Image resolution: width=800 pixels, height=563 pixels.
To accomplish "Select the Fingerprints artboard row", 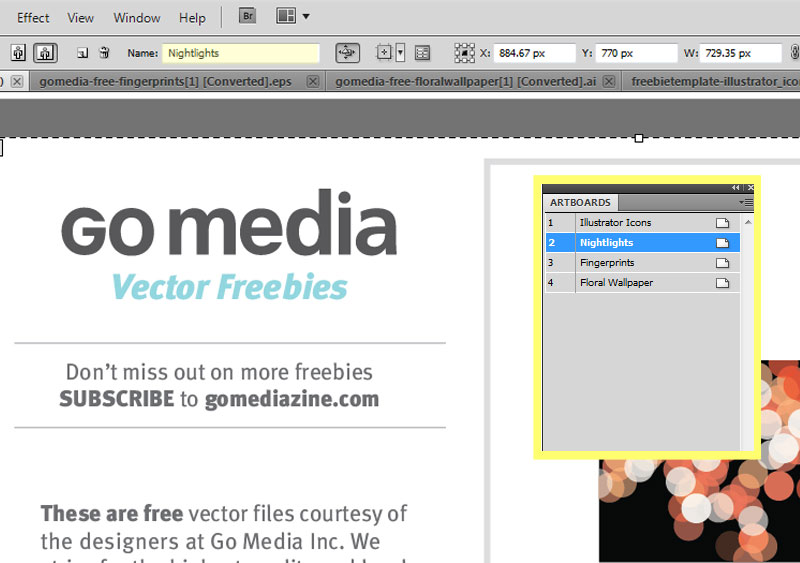I will point(643,262).
